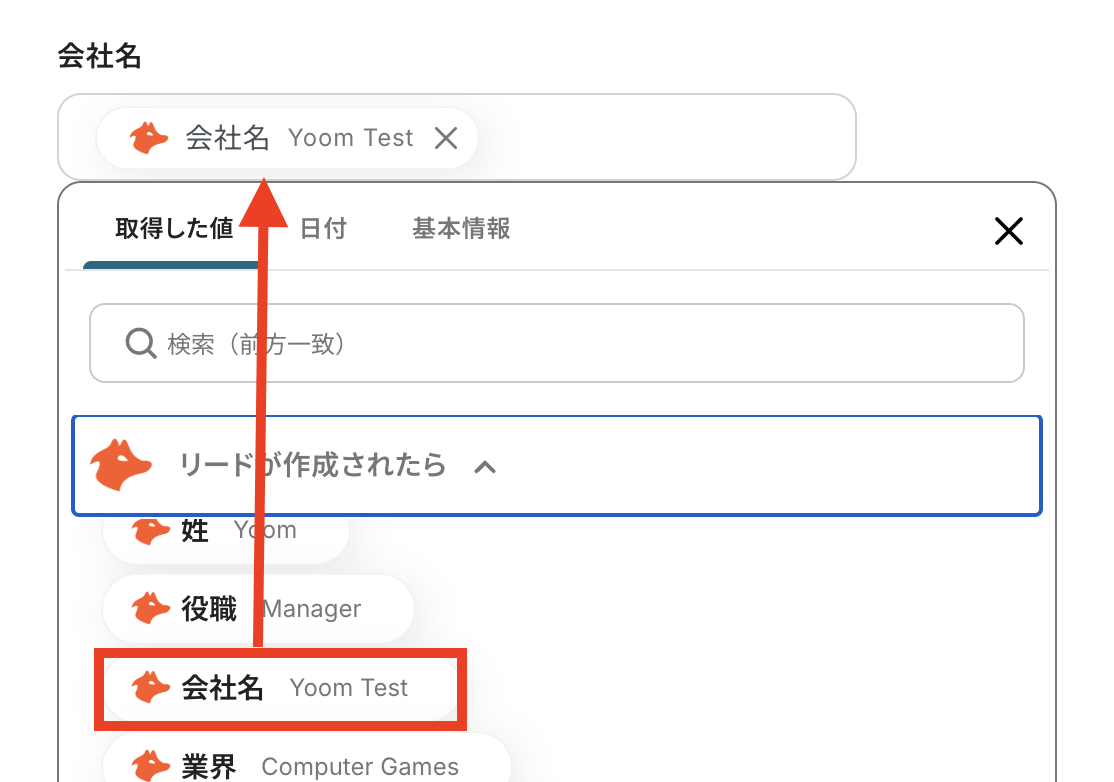Select the 会社名 Yoom Test value
The height and width of the screenshot is (782, 1114).
coord(281,688)
